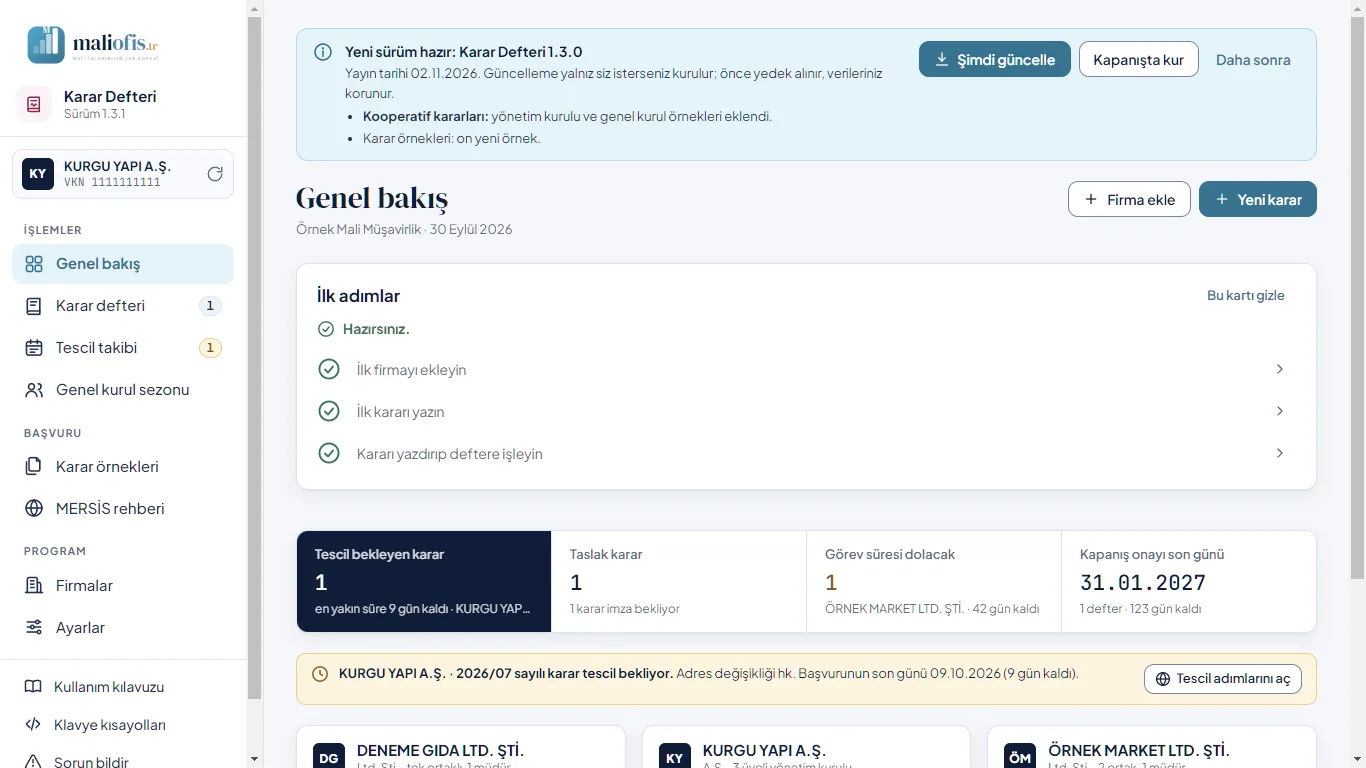Open Tescil takibi in the sidebar

[123, 348]
